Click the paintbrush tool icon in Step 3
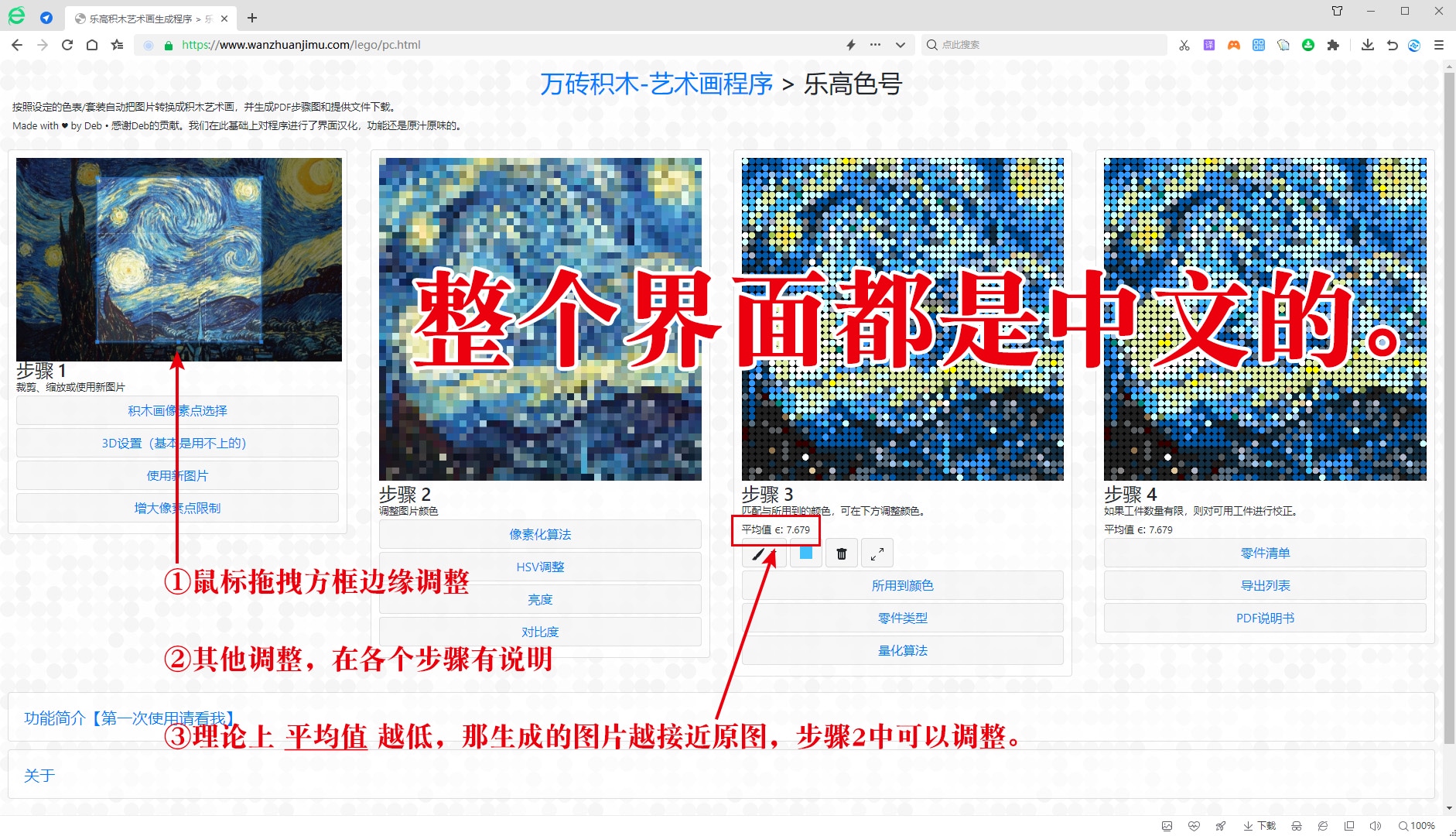The image size is (1456, 836). pyautogui.click(x=760, y=553)
